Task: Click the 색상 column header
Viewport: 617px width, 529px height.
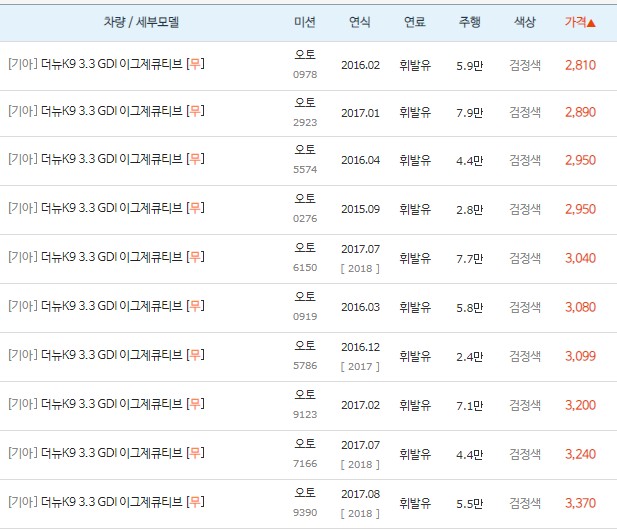Action: tap(525, 22)
